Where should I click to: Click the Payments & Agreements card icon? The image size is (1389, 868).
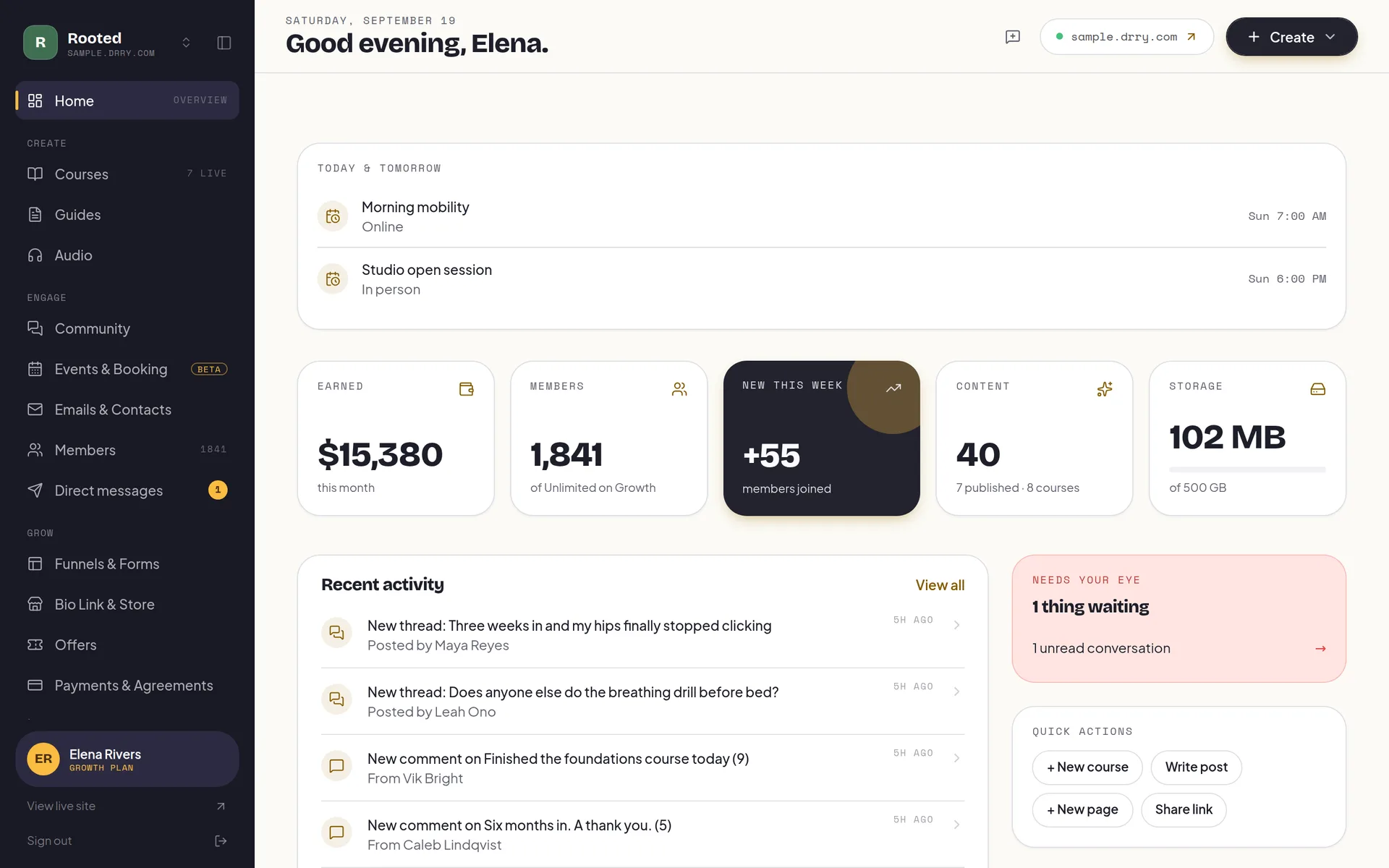(35, 685)
